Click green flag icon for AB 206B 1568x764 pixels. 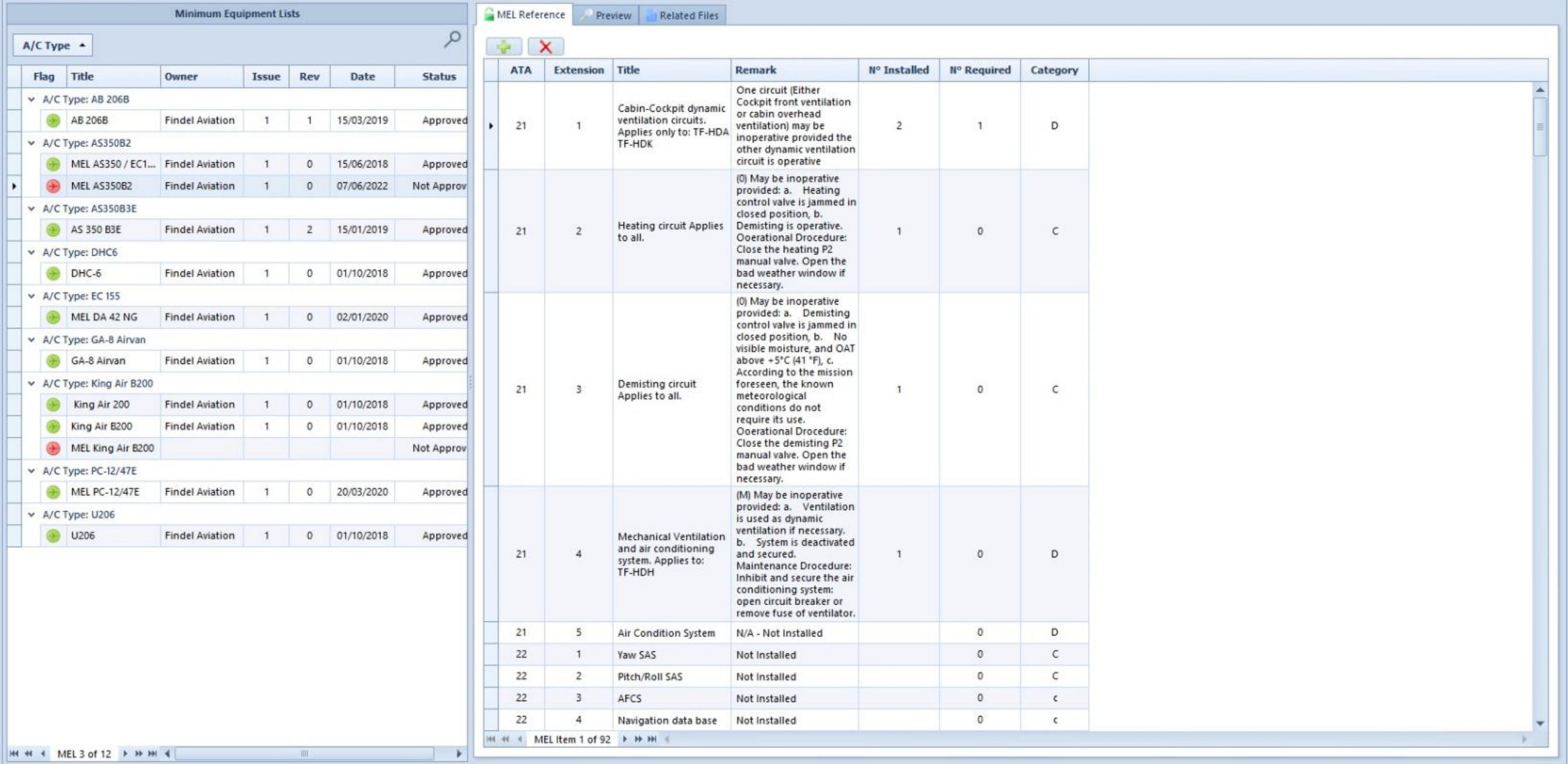pyautogui.click(x=53, y=121)
